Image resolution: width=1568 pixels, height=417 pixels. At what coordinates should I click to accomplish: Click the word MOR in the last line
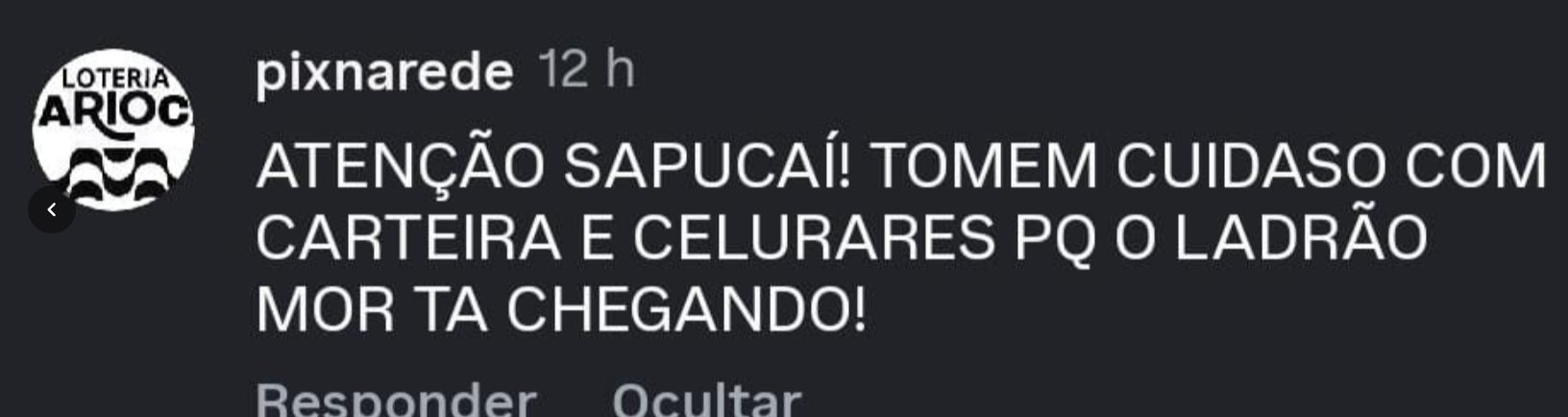tap(325, 309)
